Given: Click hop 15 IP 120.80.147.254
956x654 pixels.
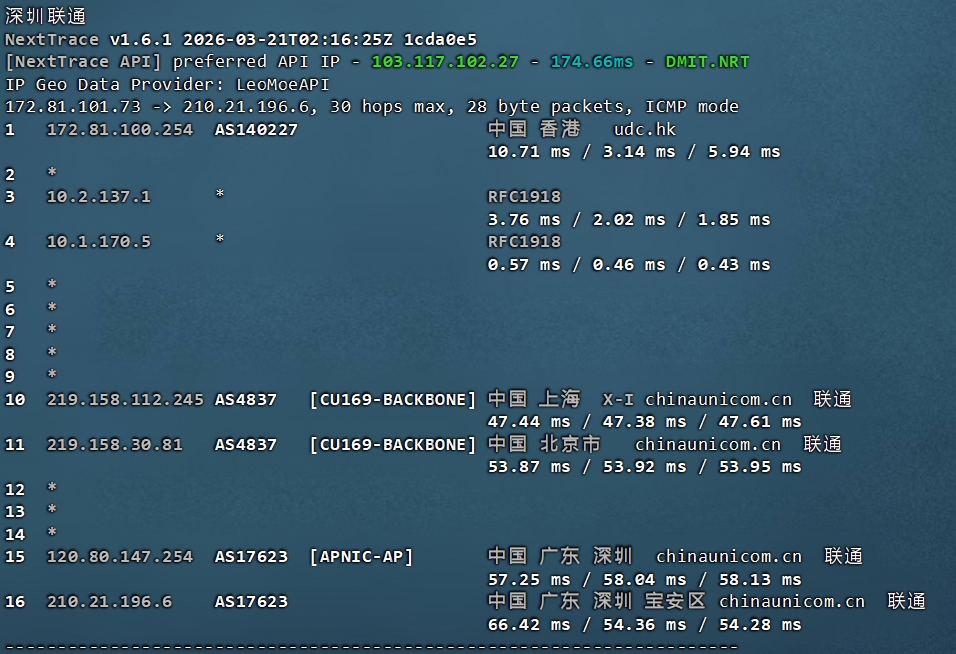Looking at the screenshot, I should point(120,557).
